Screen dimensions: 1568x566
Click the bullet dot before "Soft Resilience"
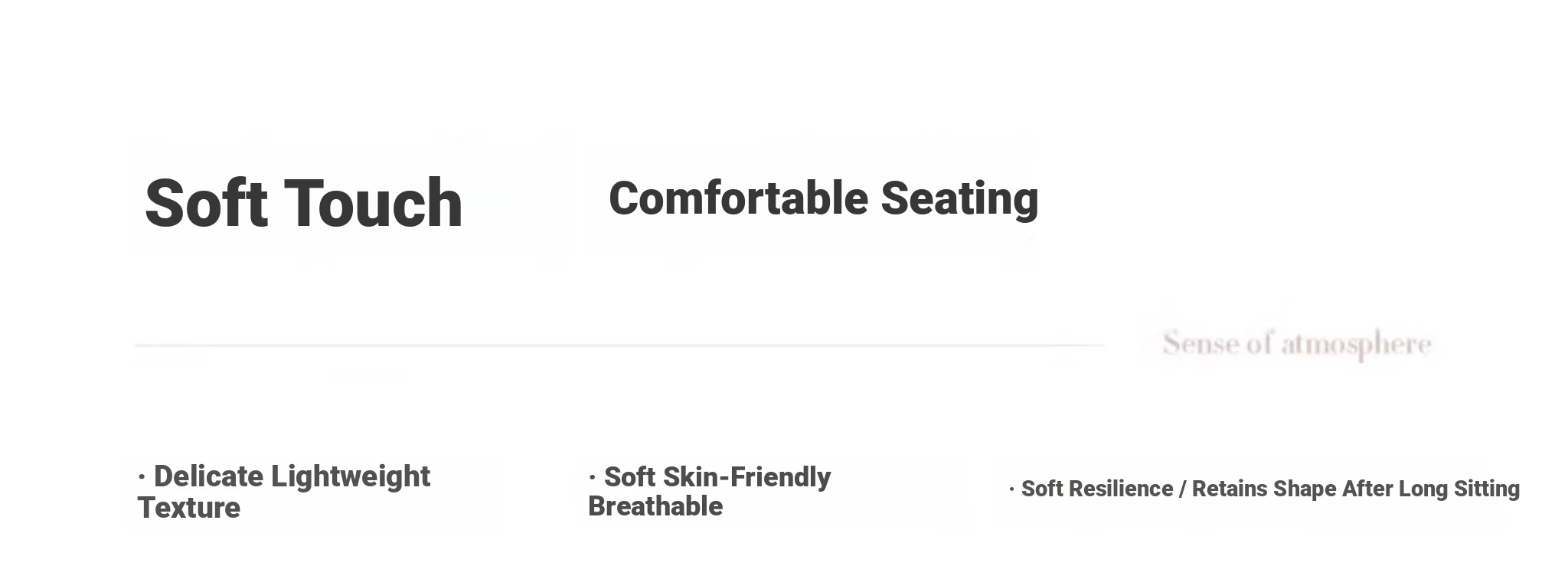pyautogui.click(x=1011, y=489)
